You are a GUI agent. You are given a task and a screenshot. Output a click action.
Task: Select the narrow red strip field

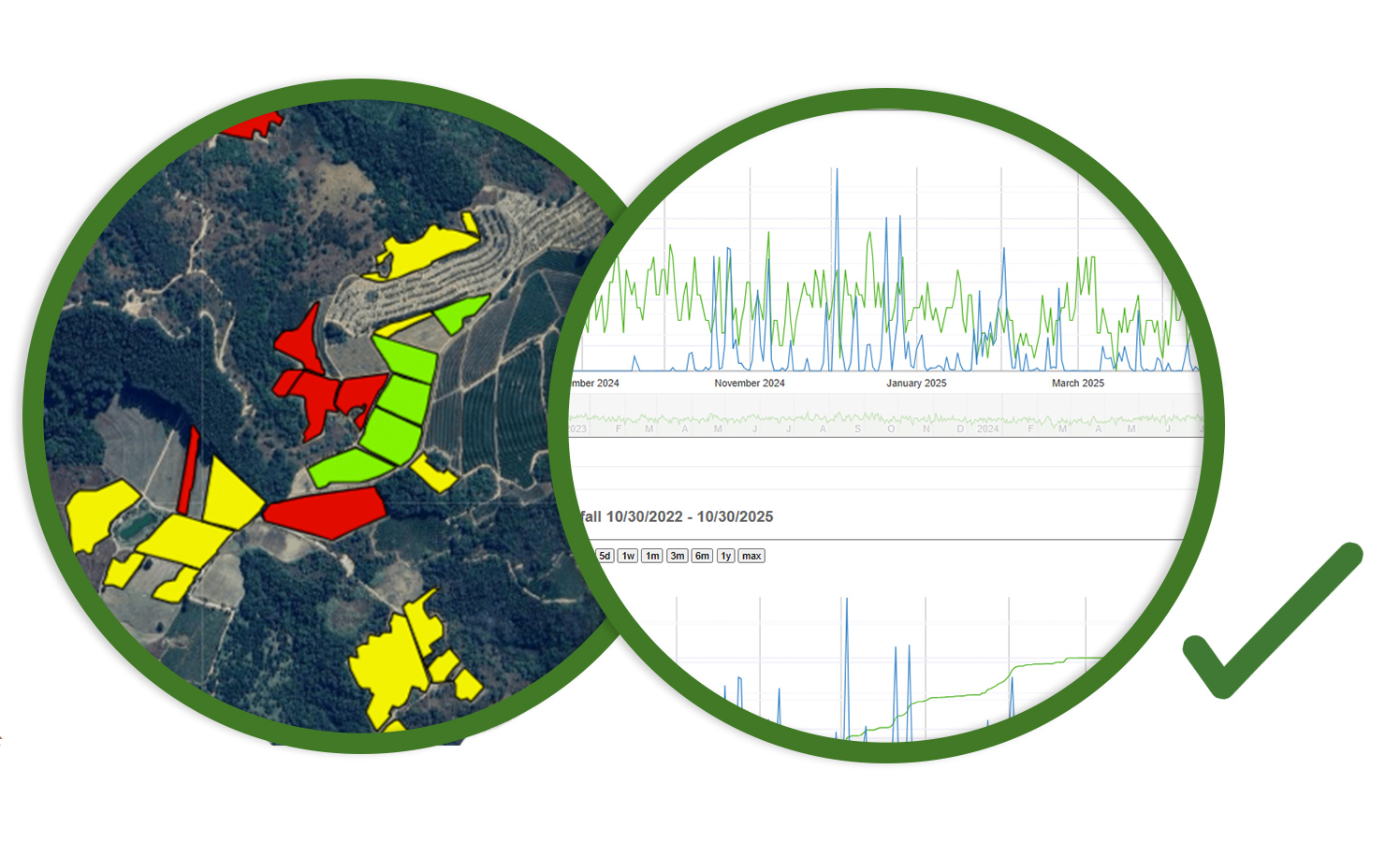point(190,472)
